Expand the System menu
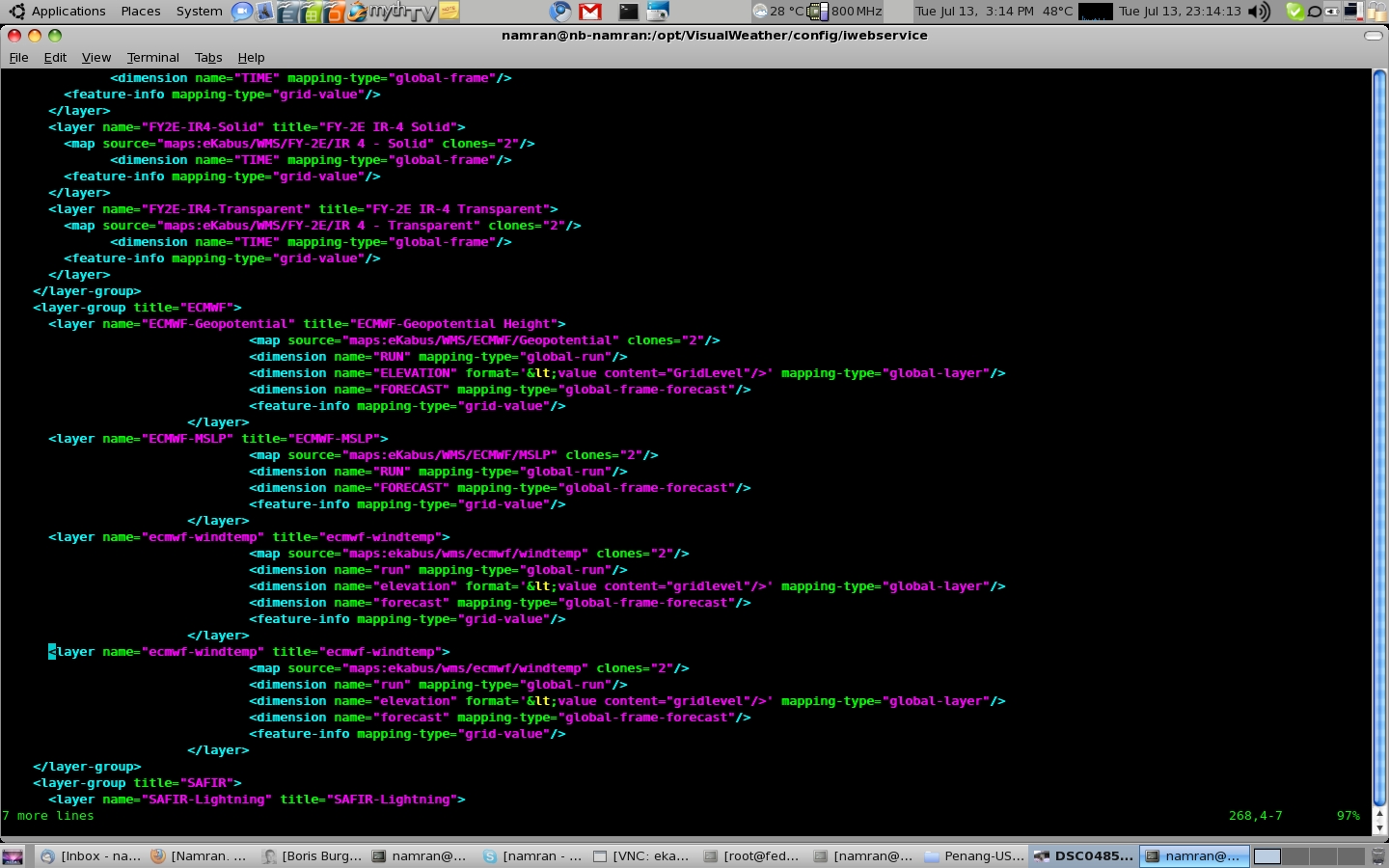Viewport: 1389px width, 868px height. pyautogui.click(x=199, y=12)
